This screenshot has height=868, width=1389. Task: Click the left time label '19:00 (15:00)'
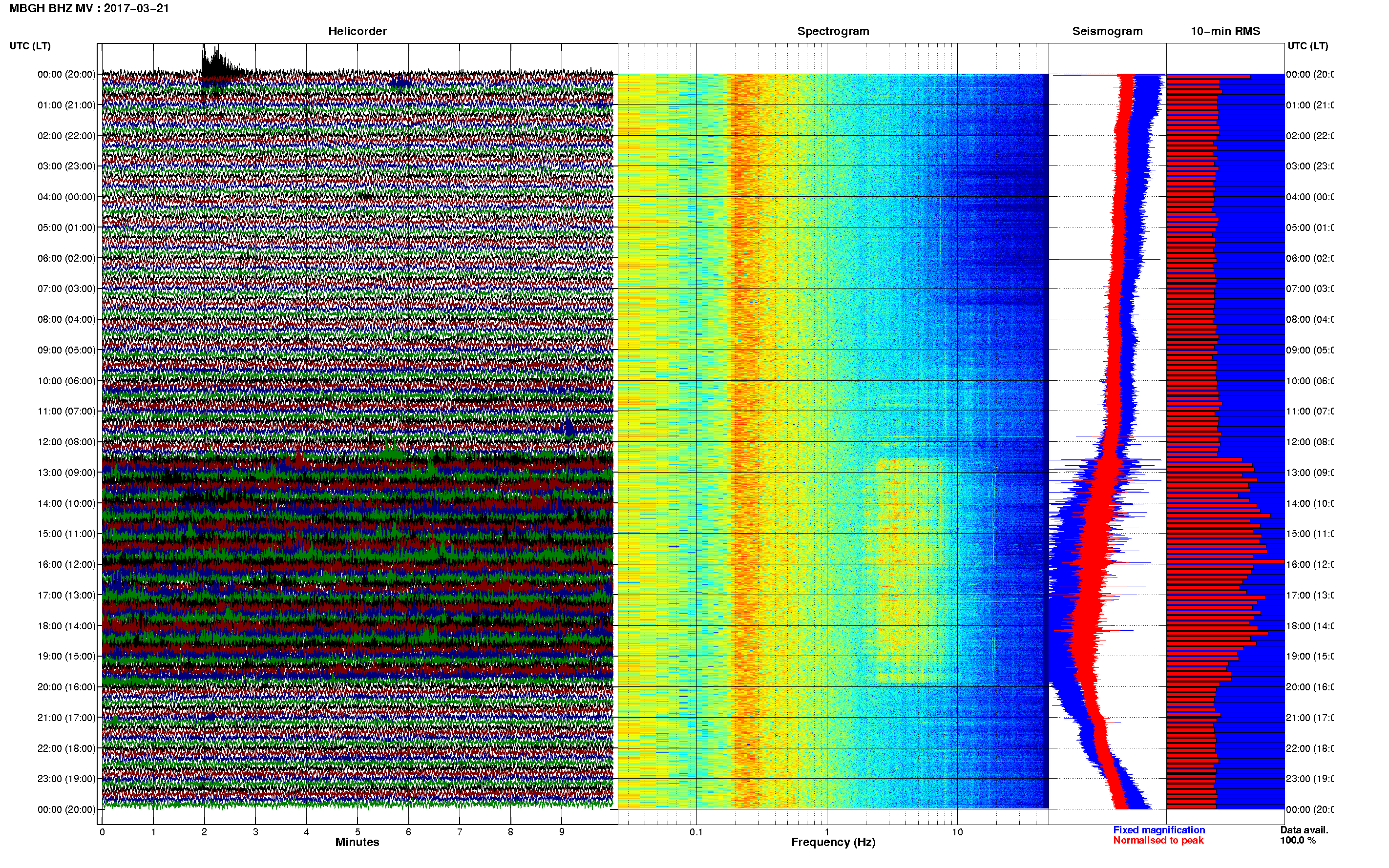[x=66, y=656]
